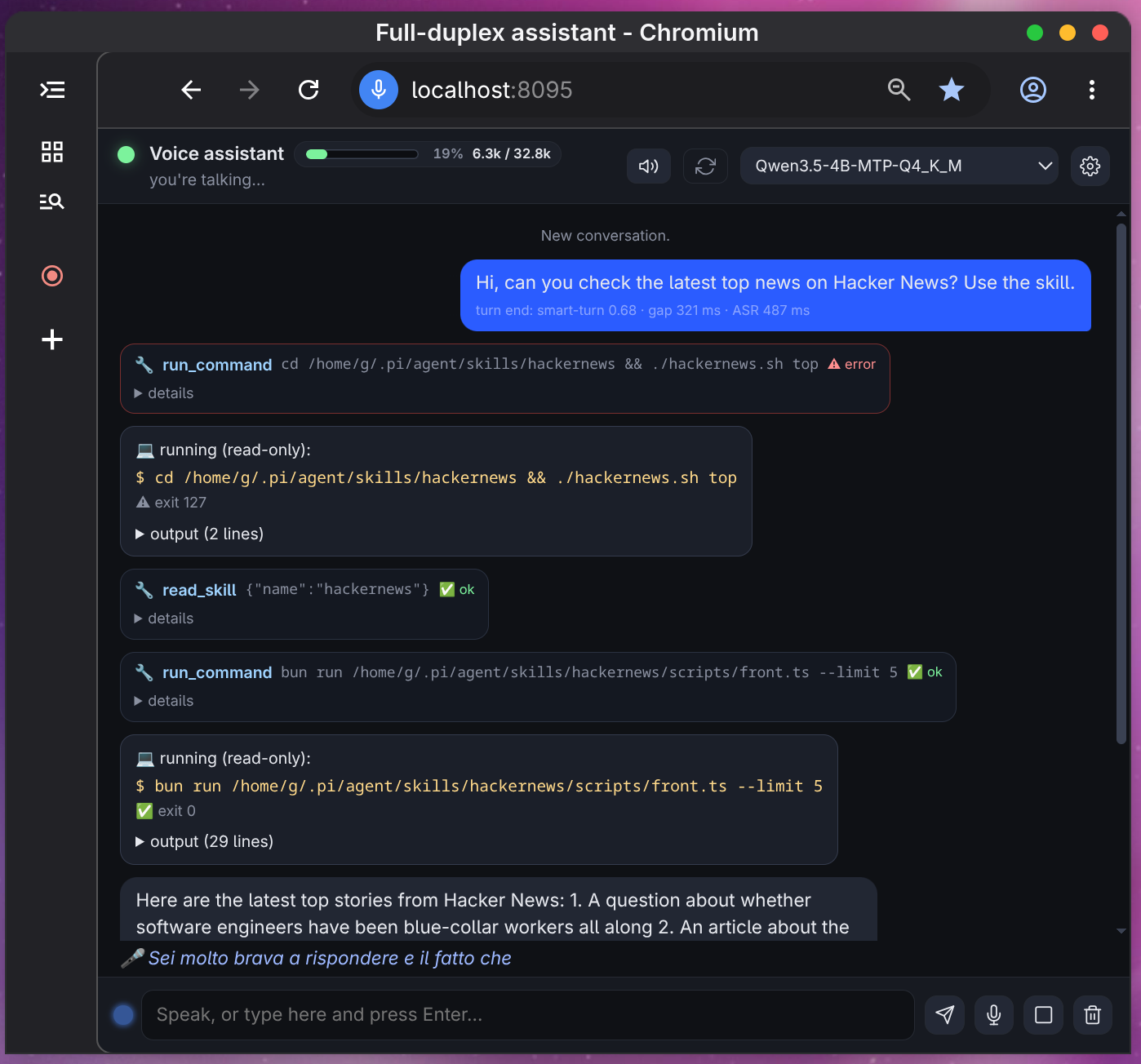Click the 'exit 0' status text
This screenshot has height=1064, width=1141.
click(177, 811)
